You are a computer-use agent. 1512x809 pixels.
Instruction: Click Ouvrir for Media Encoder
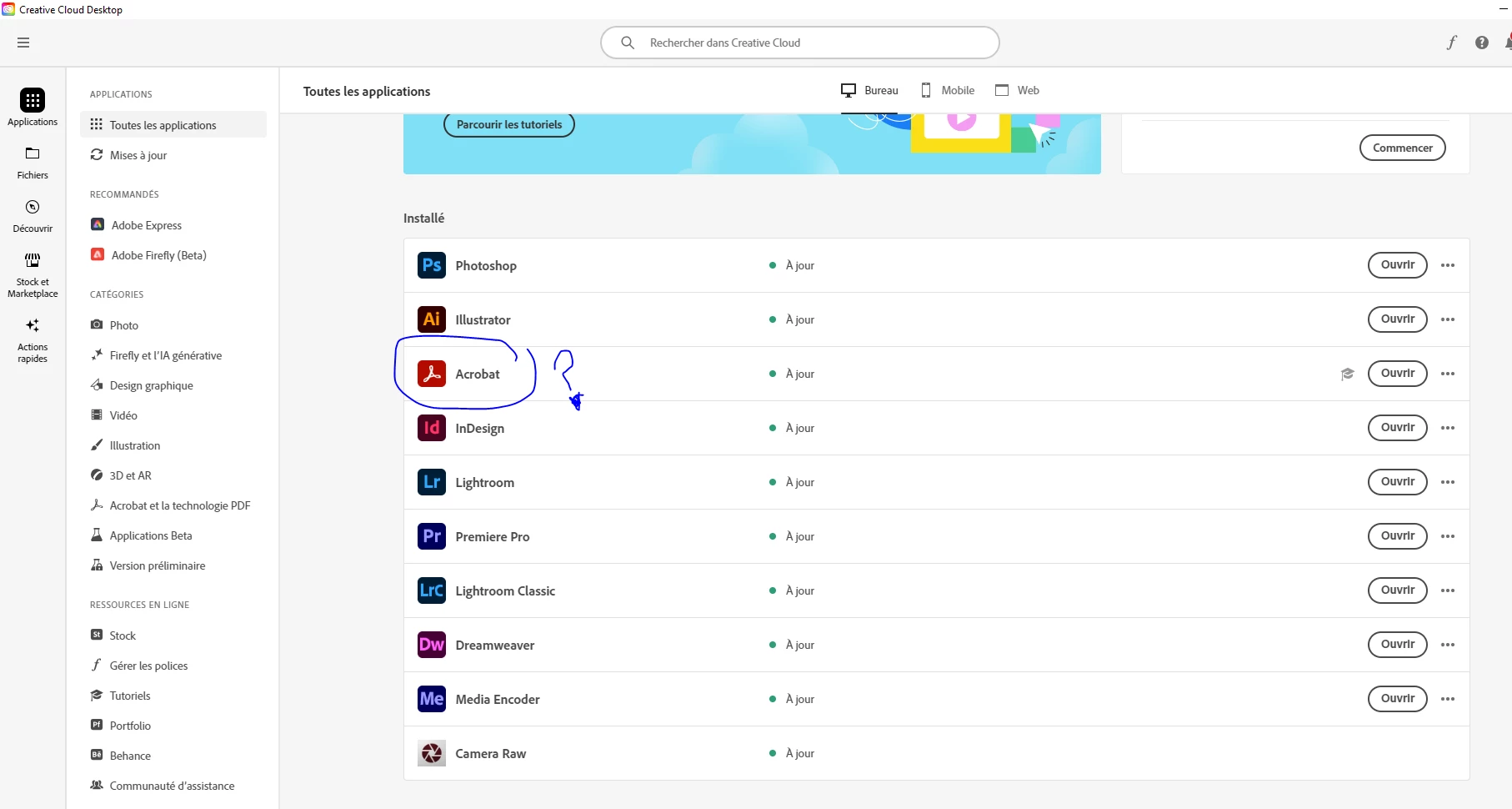click(x=1398, y=699)
